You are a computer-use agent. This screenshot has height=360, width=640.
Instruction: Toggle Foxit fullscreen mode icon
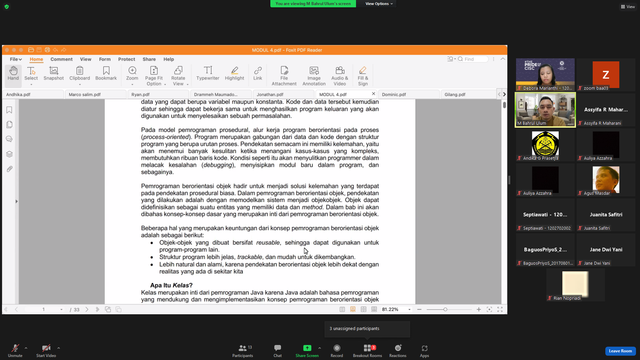(500, 309)
